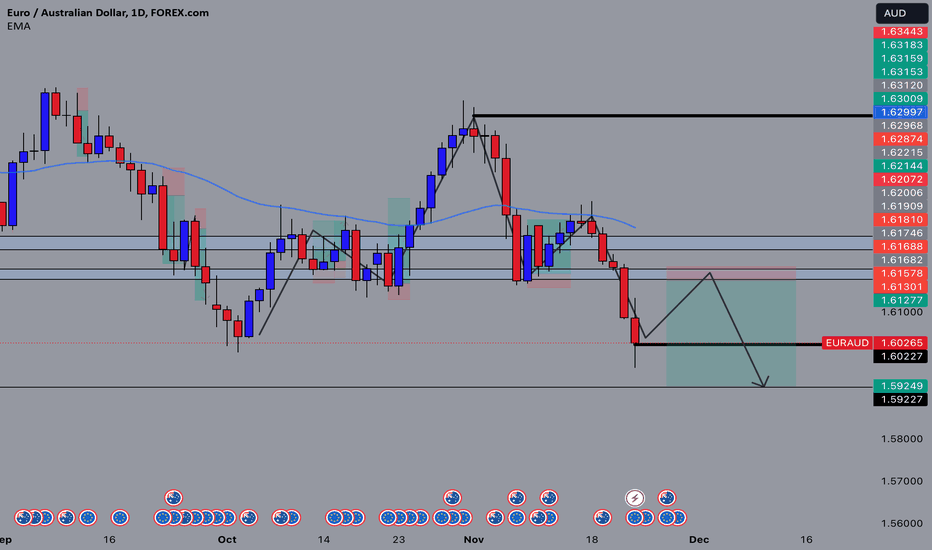The height and width of the screenshot is (550, 932).
Task: Select the EMA indicator legend label
Action: pyautogui.click(x=18, y=26)
